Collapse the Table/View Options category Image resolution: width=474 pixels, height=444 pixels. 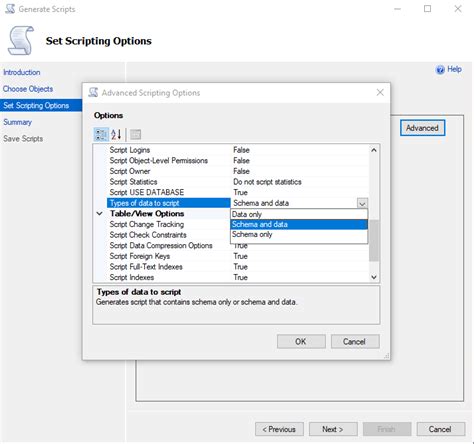tap(99, 213)
